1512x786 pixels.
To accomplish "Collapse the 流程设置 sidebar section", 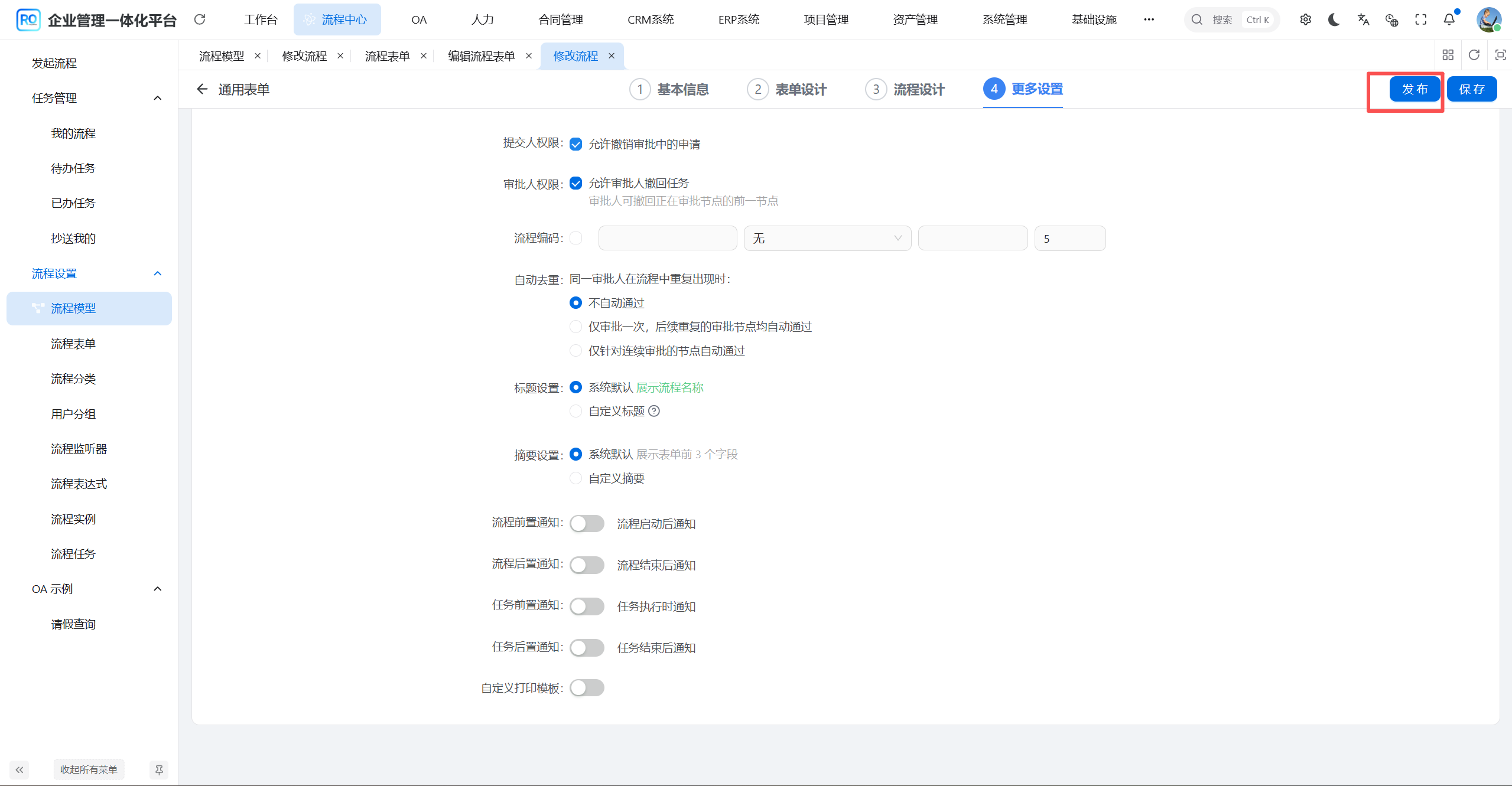I will coord(157,273).
